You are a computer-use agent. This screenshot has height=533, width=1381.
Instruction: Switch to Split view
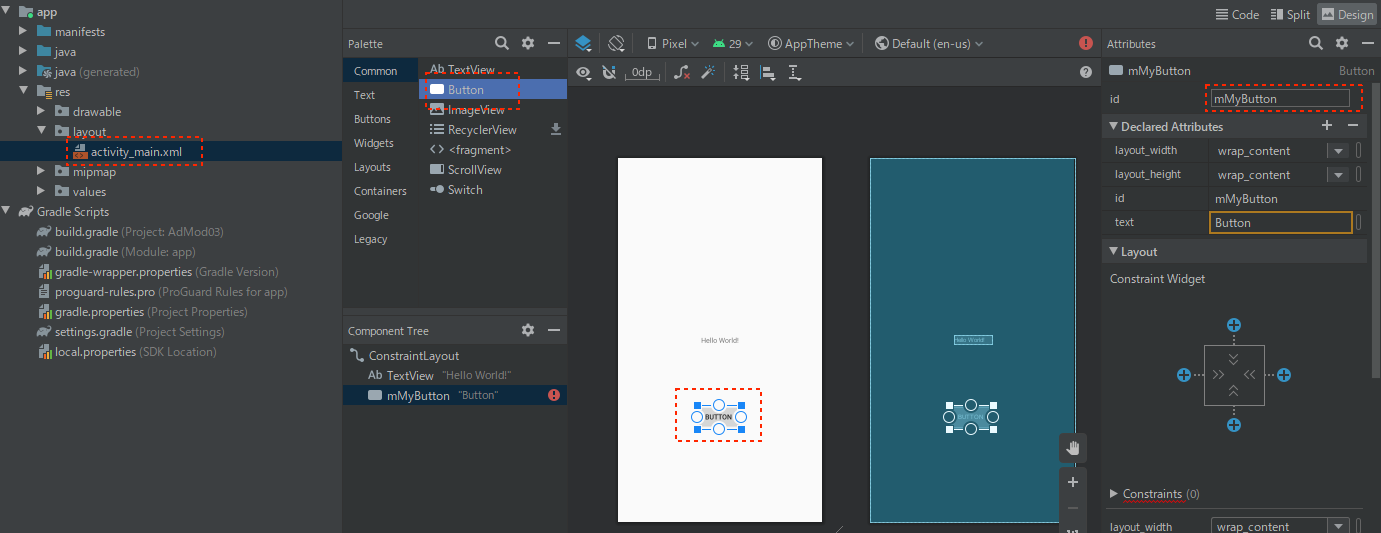(x=1290, y=14)
